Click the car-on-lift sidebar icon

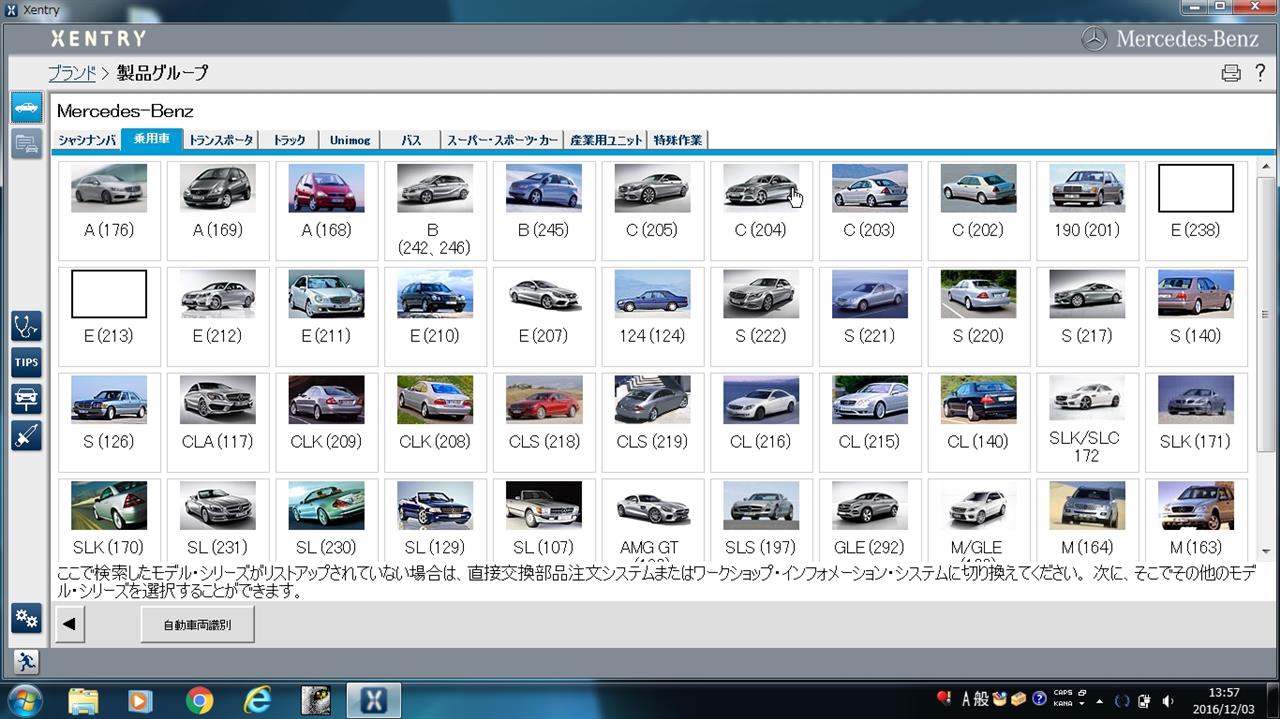click(x=26, y=398)
